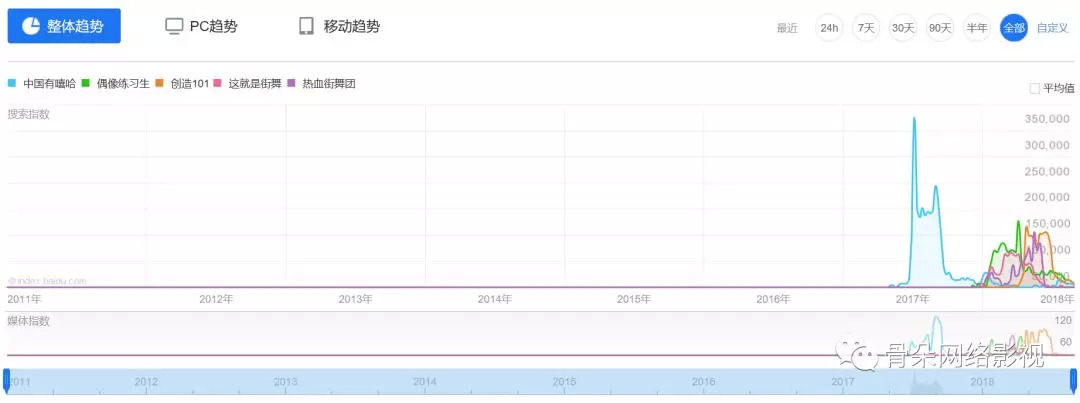Click the 热血街舞团 legend label
The image size is (1080, 403).
[x=329, y=83]
